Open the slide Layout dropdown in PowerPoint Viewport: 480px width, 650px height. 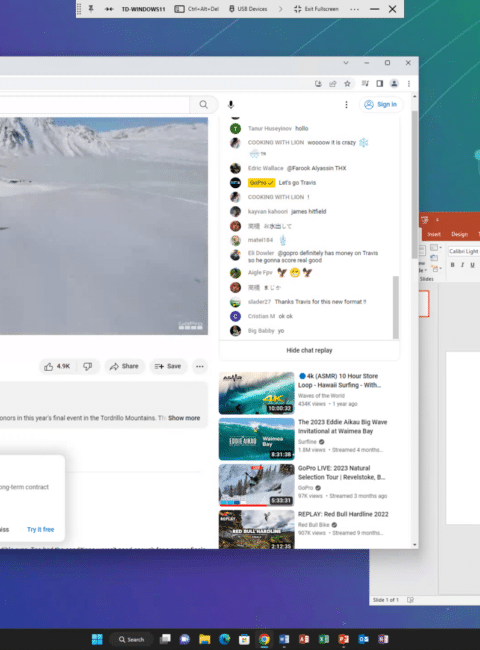[435, 248]
